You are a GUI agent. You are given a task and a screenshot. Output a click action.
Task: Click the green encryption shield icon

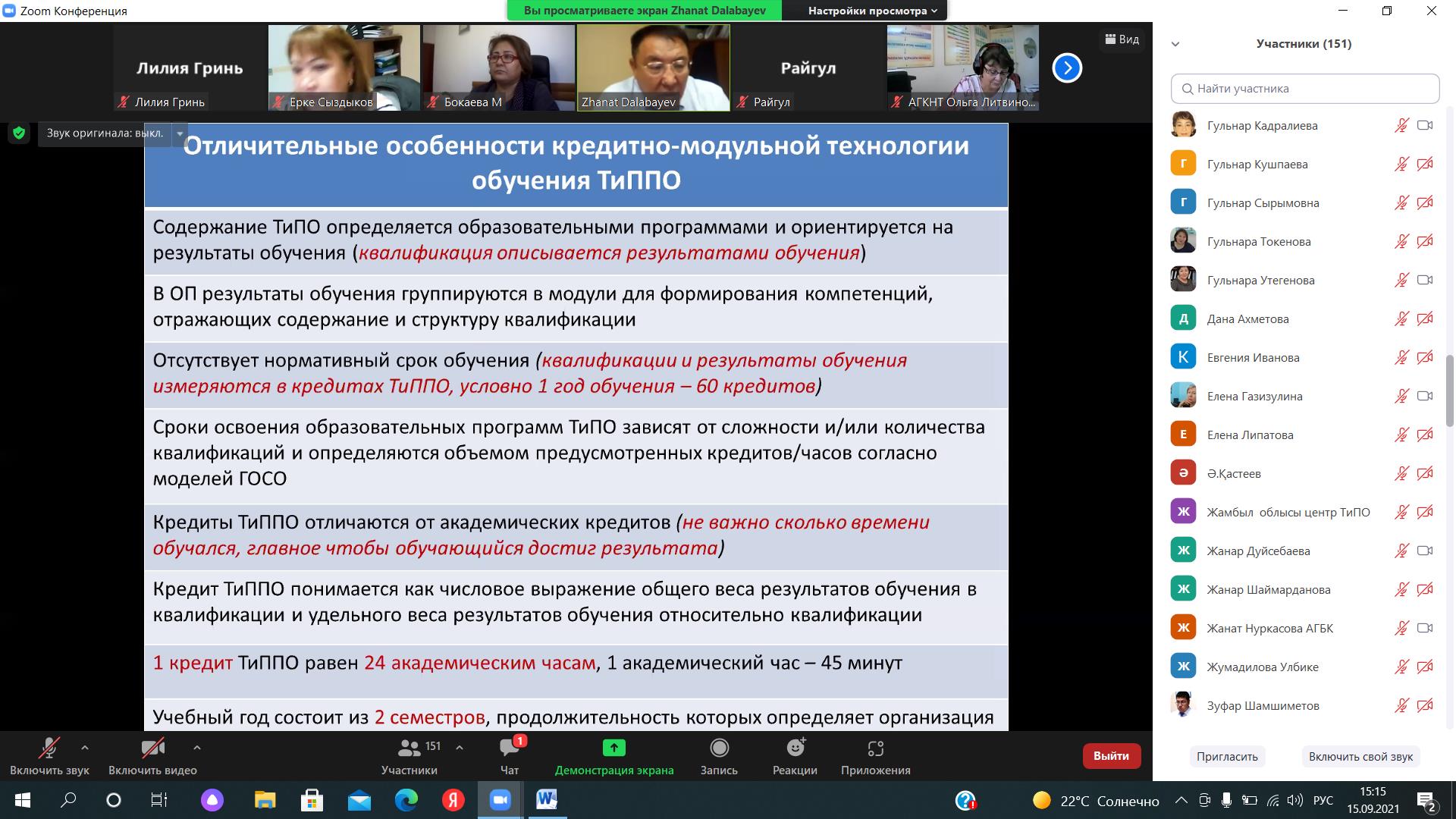19,133
